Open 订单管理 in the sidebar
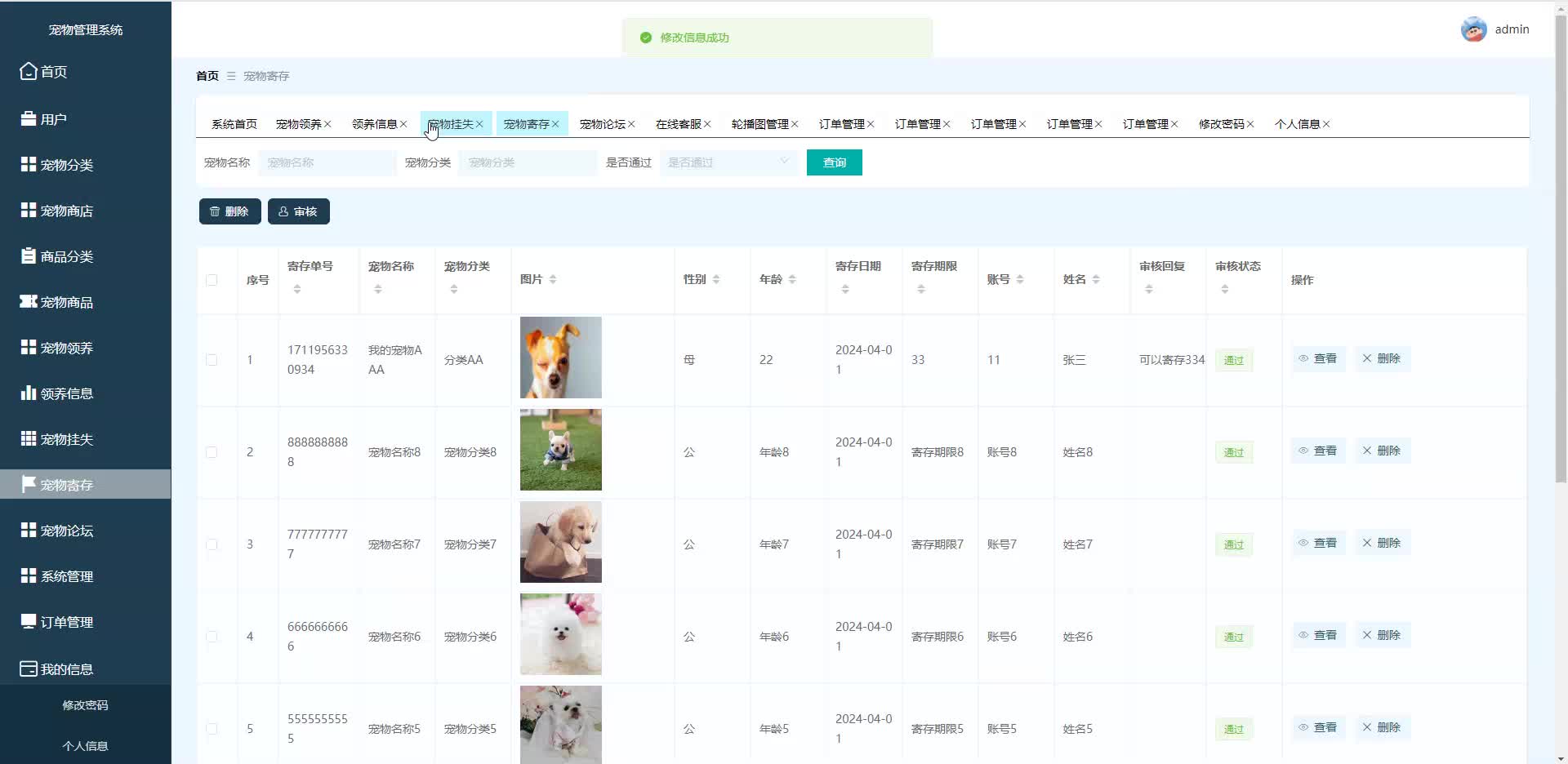Screen dimensions: 1568x764 [x=85, y=622]
